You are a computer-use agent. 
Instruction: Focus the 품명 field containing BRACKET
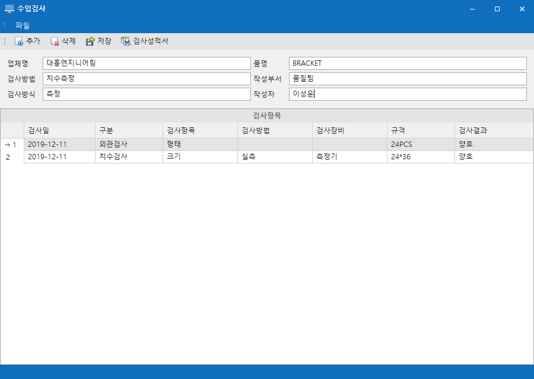pos(408,63)
